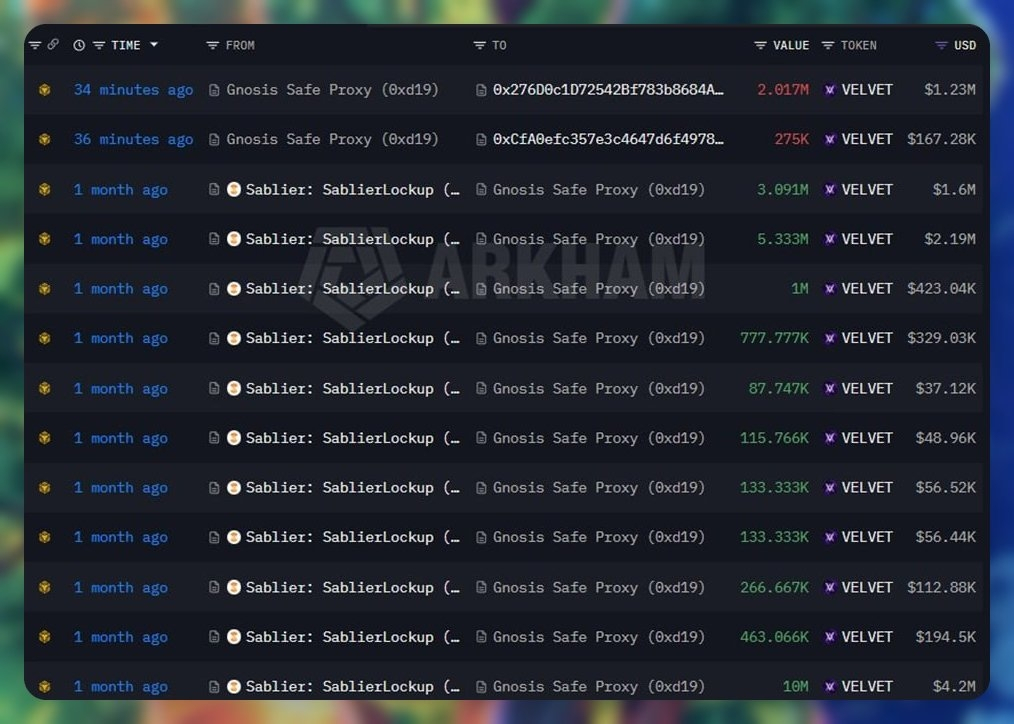Image resolution: width=1014 pixels, height=724 pixels.
Task: Click VELVET token icon in 87.747K row
Action: 830,389
